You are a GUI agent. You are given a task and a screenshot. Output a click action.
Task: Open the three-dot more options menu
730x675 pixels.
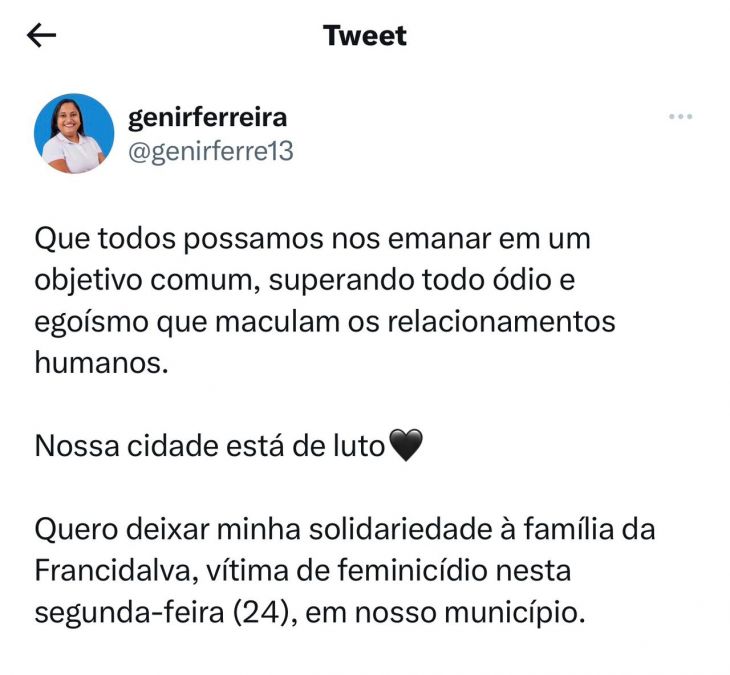(x=680, y=117)
